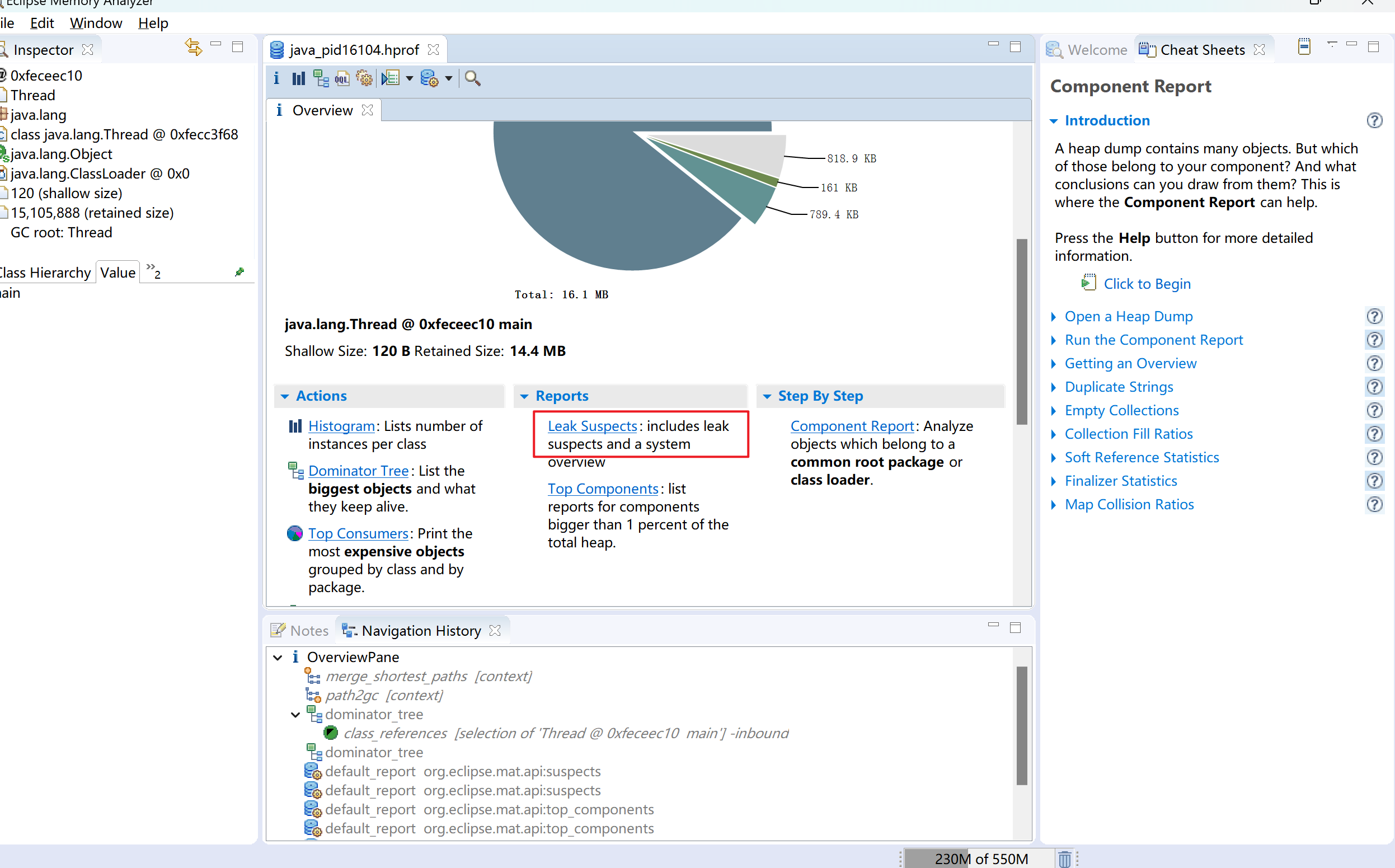The height and width of the screenshot is (868, 1395).
Task: Open the Component Report link
Action: (x=852, y=426)
